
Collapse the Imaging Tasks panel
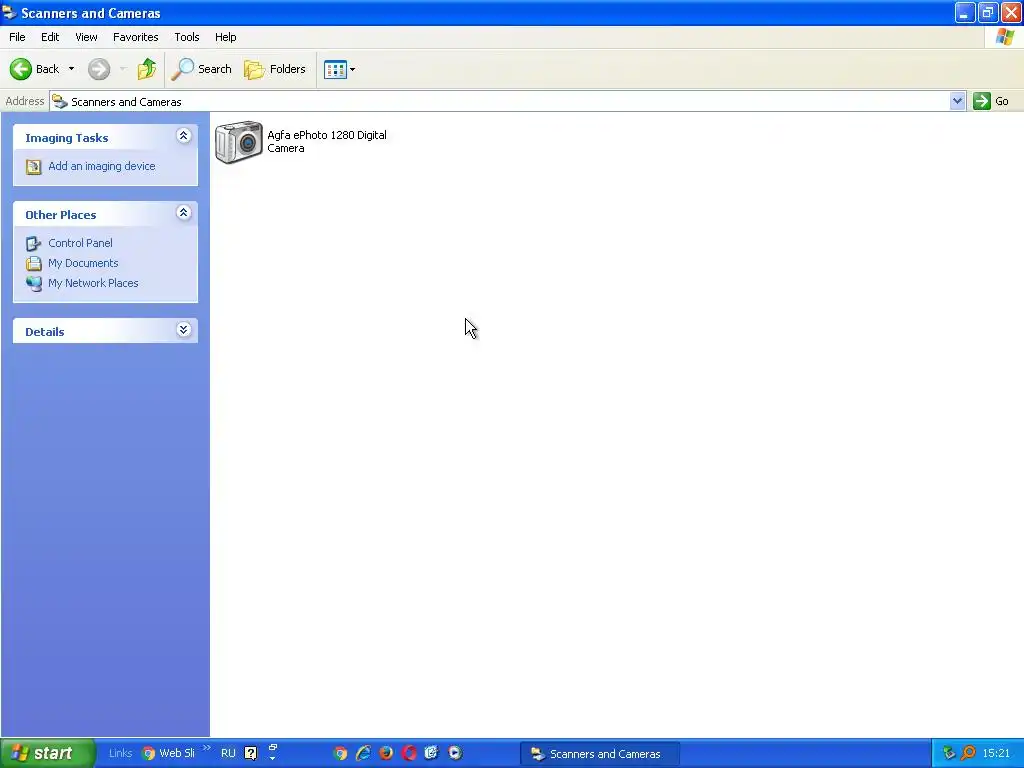tap(184, 136)
